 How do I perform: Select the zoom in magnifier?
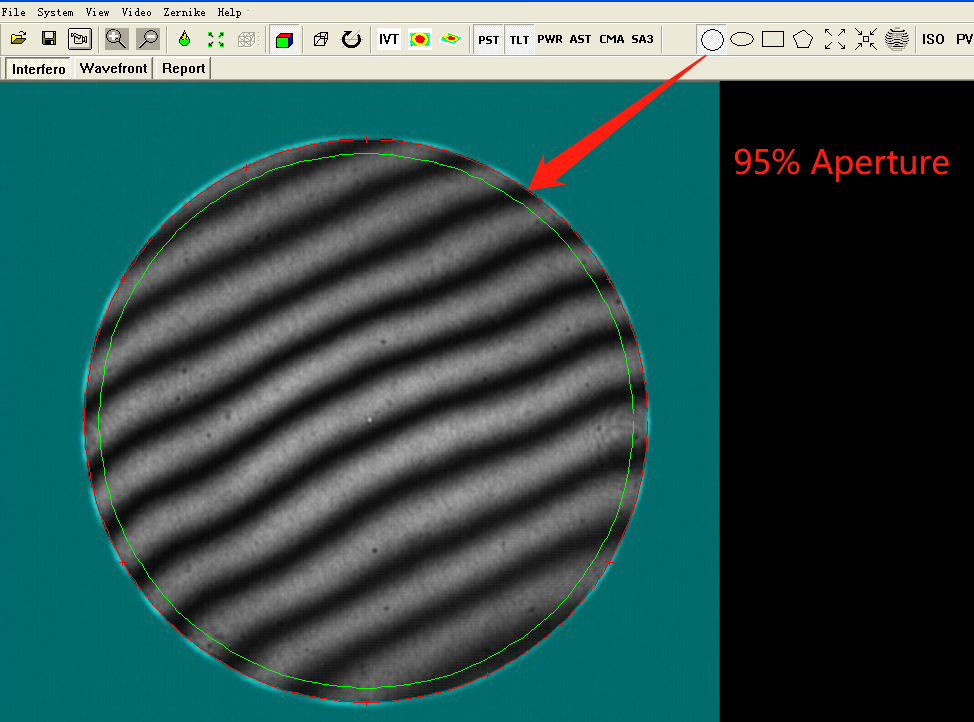(116, 39)
